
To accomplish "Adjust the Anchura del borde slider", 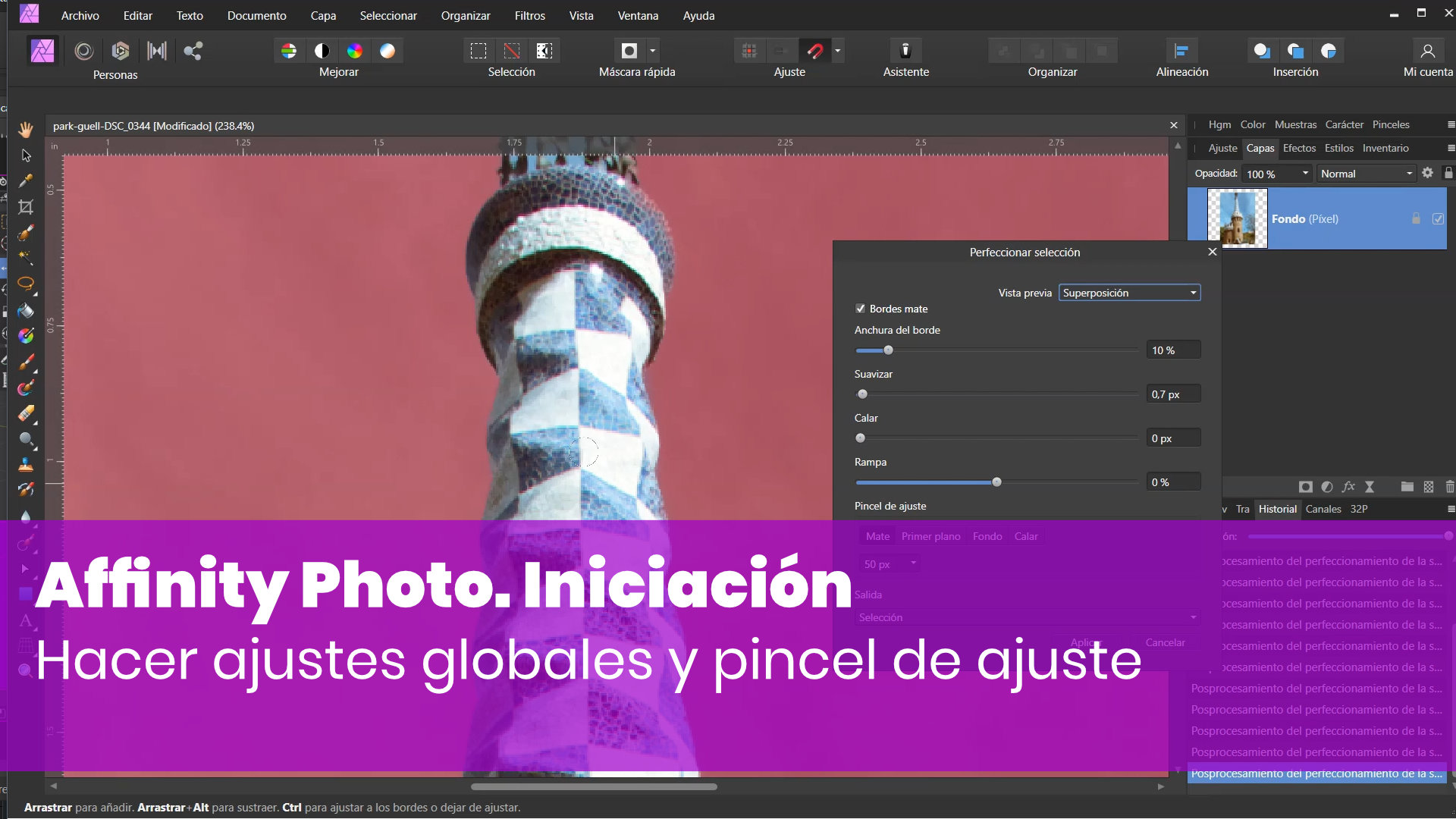I will coord(888,350).
